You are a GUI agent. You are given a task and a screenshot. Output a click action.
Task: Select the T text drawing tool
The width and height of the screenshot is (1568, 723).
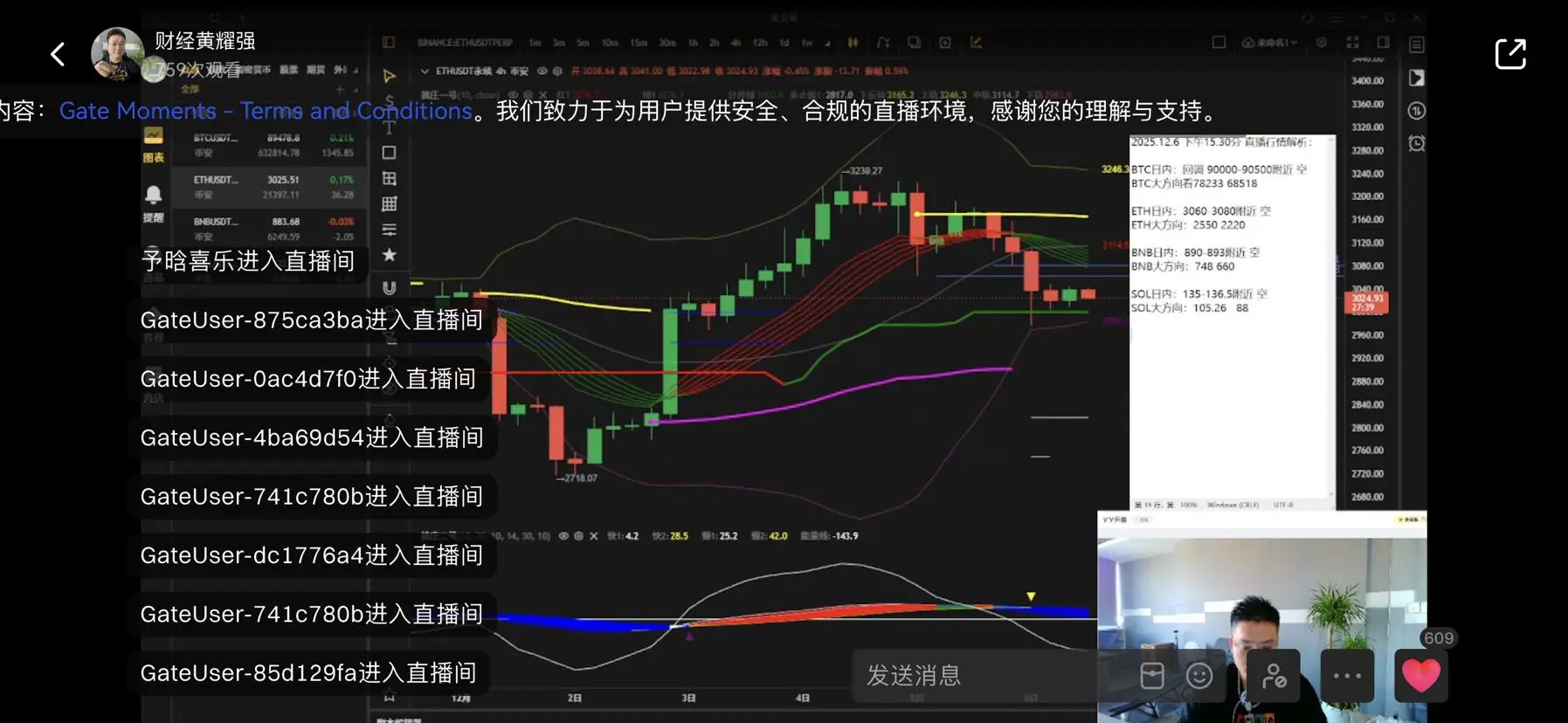[390, 127]
